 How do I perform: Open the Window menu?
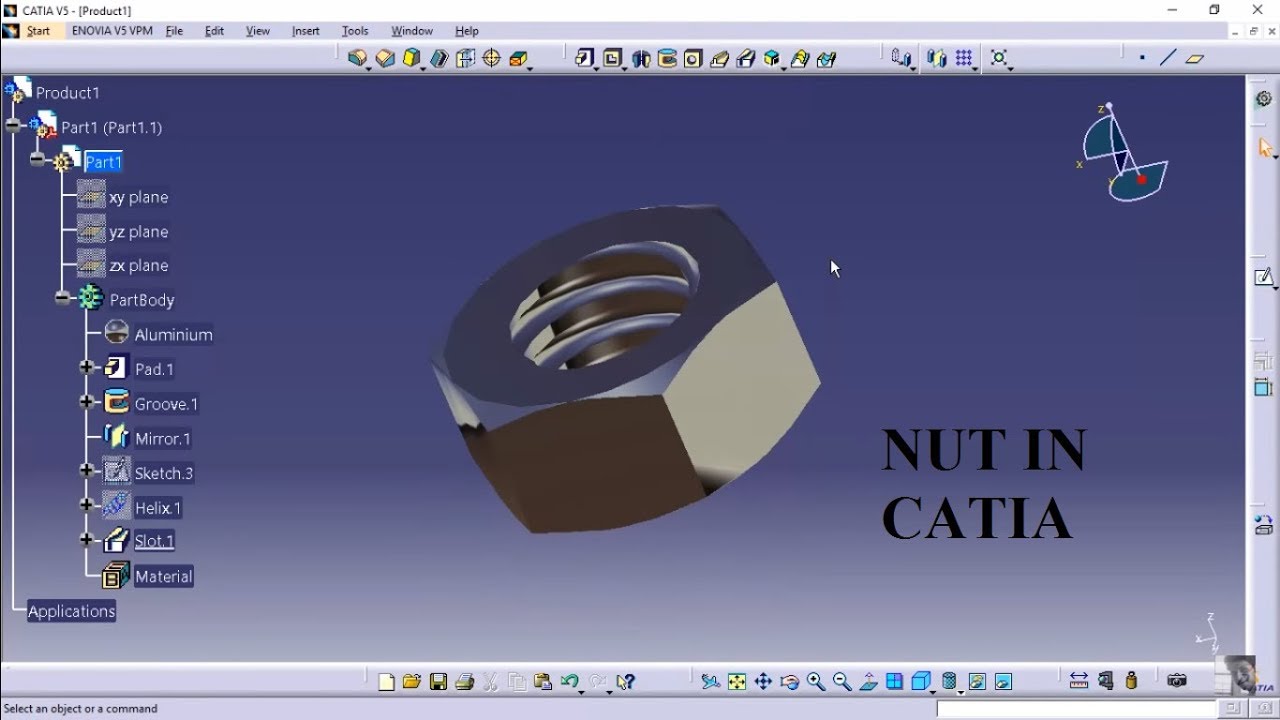coord(412,31)
